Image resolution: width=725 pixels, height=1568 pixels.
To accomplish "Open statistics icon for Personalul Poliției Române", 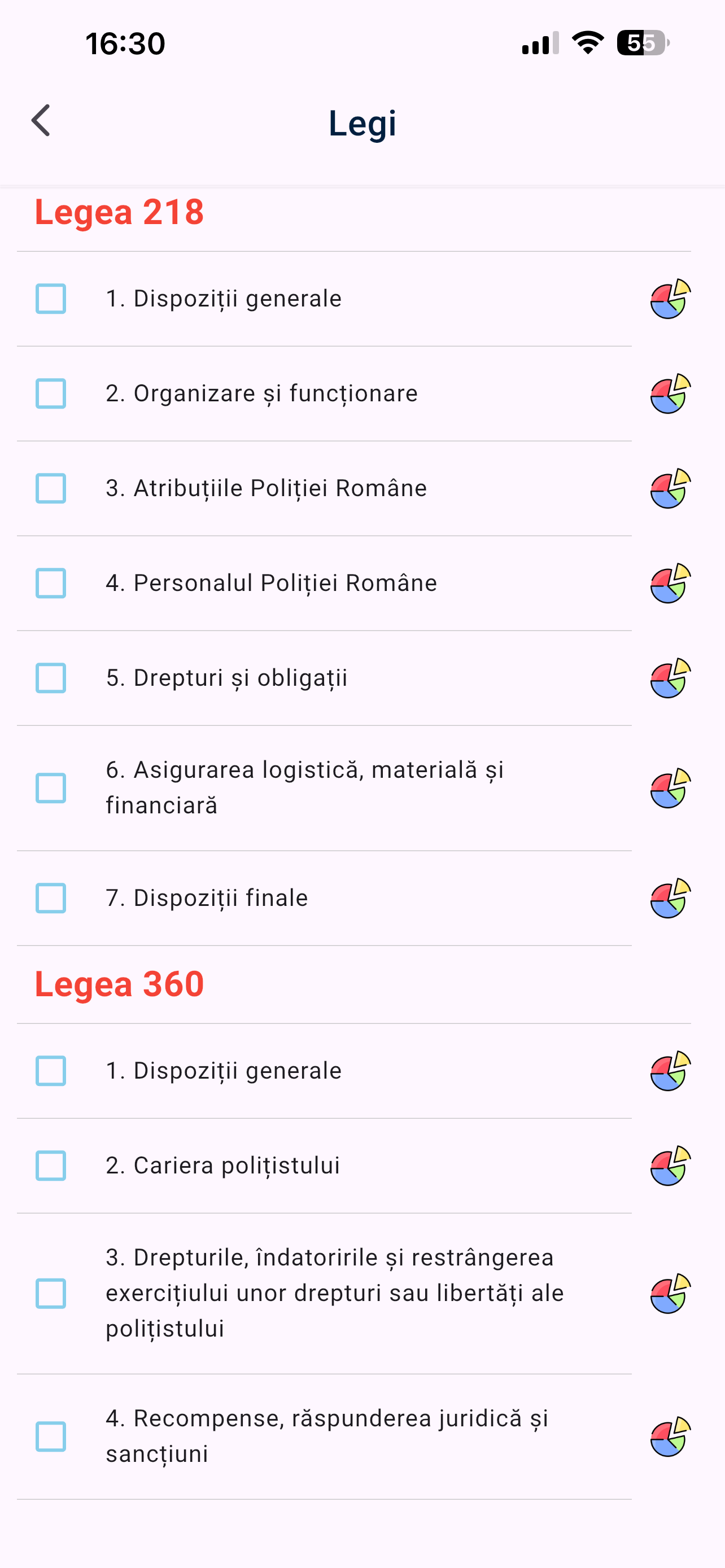I will (x=671, y=583).
